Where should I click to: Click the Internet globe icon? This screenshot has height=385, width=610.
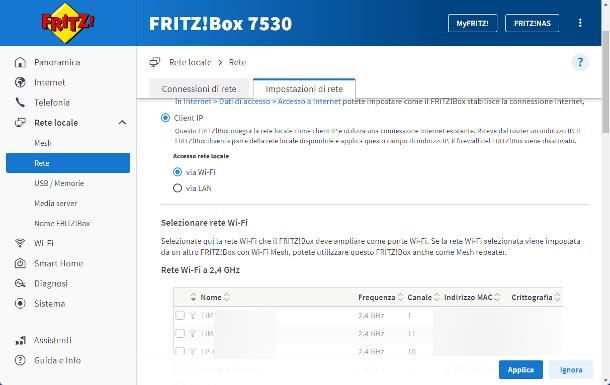coord(20,82)
